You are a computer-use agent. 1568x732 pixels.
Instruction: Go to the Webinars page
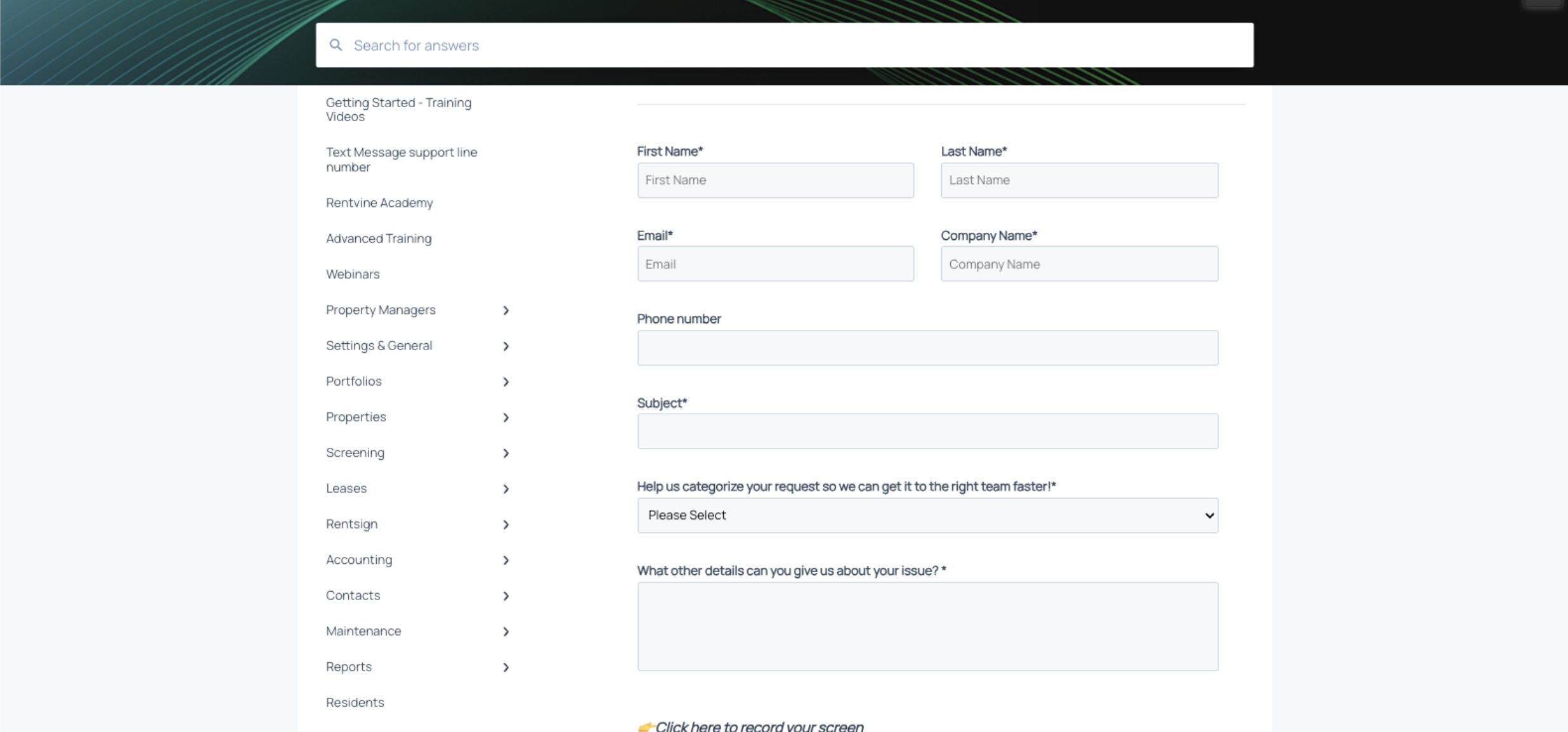tap(353, 274)
